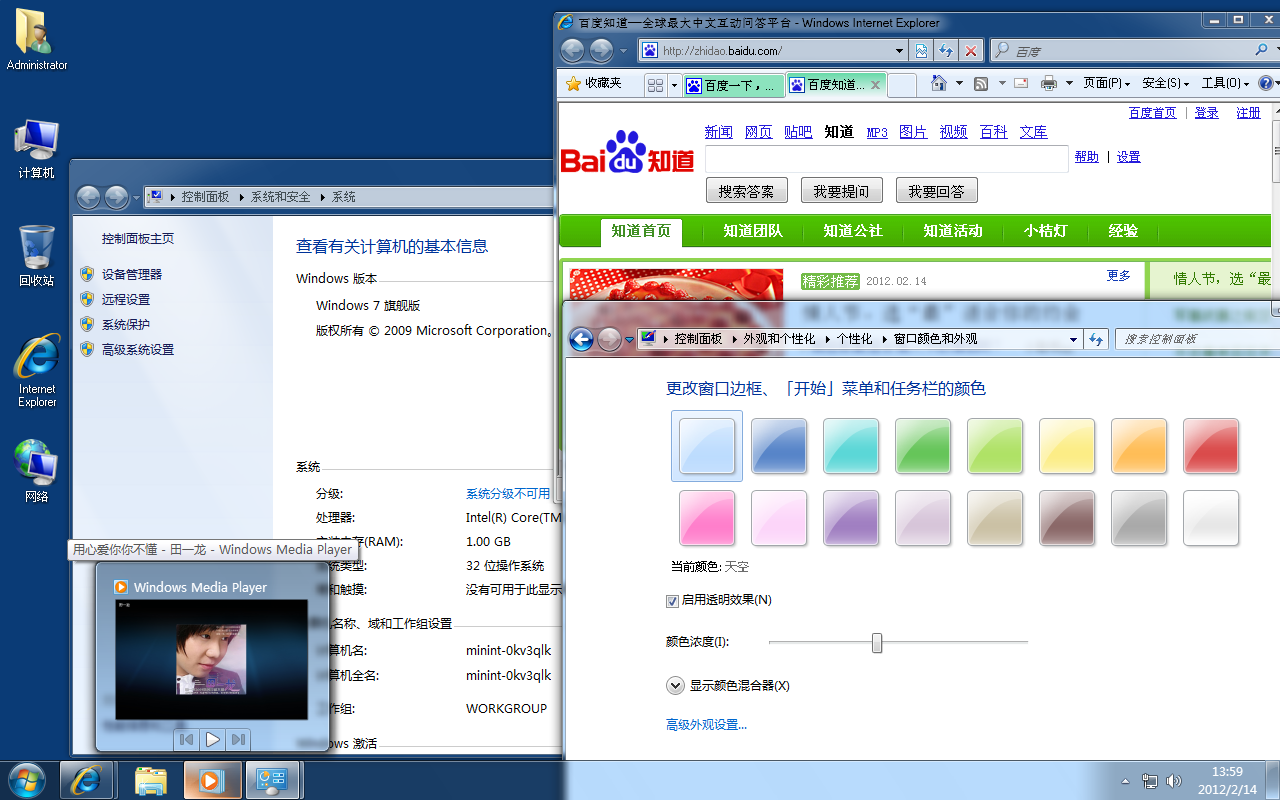The width and height of the screenshot is (1280, 800).
Task: Open the IE address bar URL dropdown
Action: (899, 51)
